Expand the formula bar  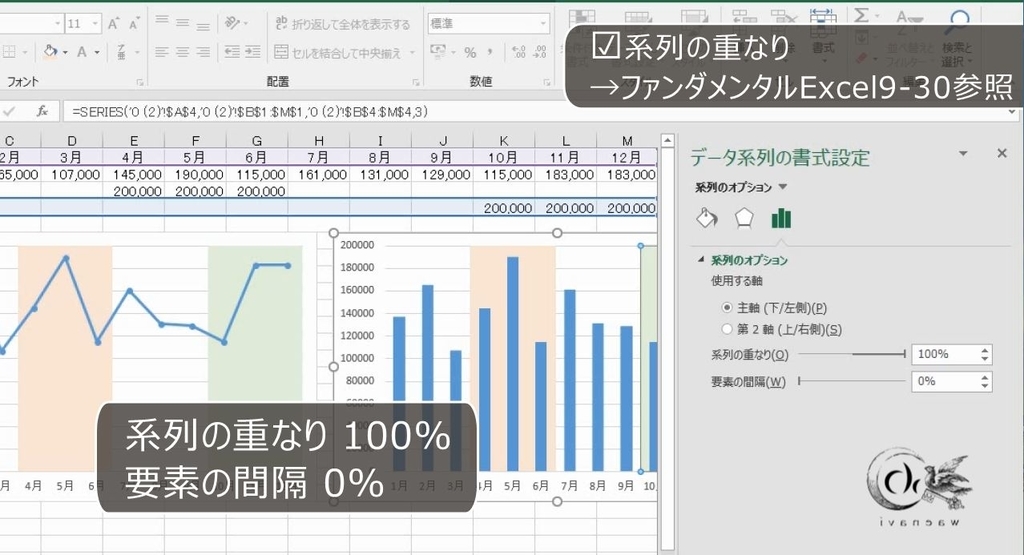(x=1012, y=112)
